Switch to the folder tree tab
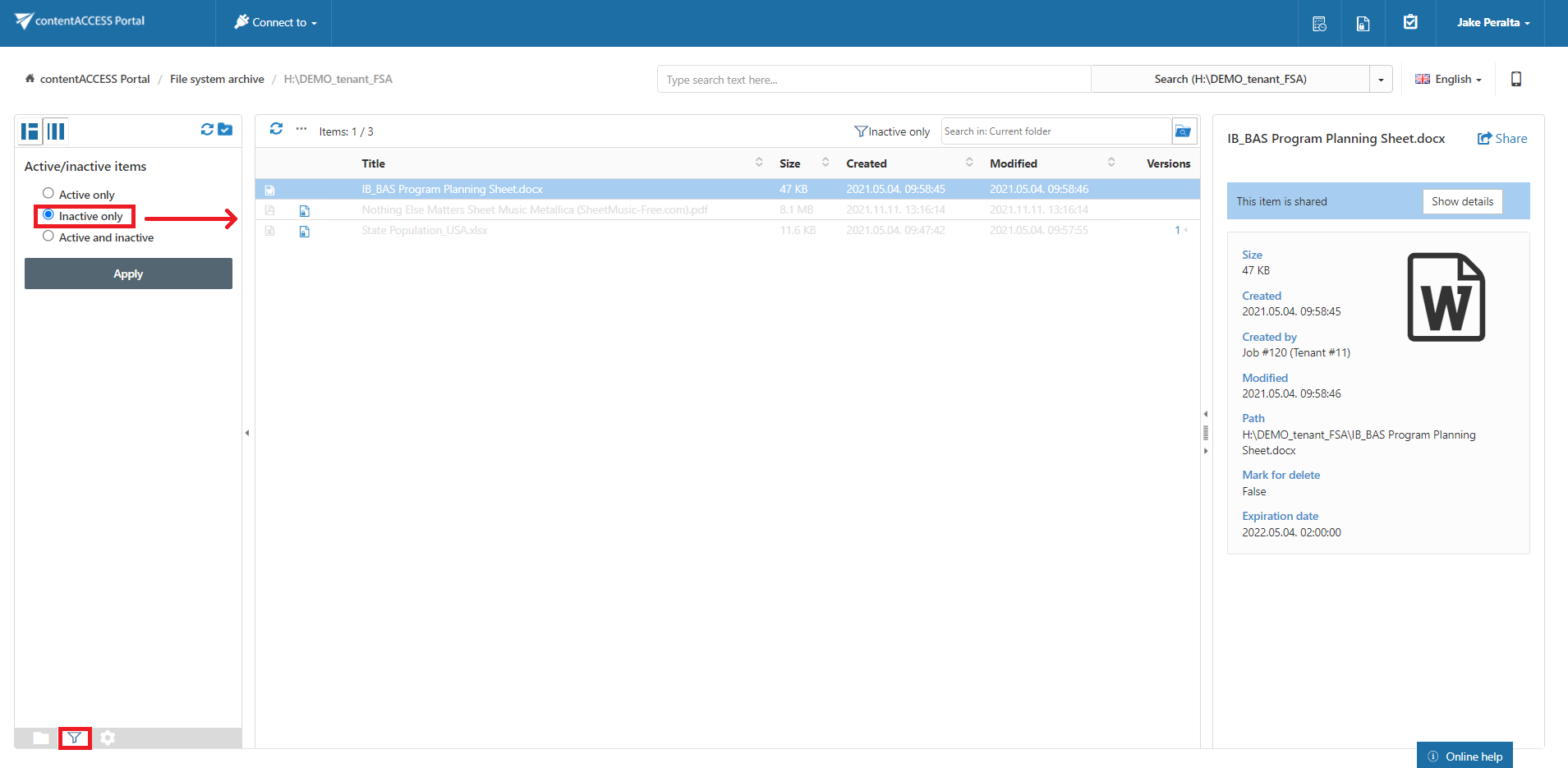 41,738
